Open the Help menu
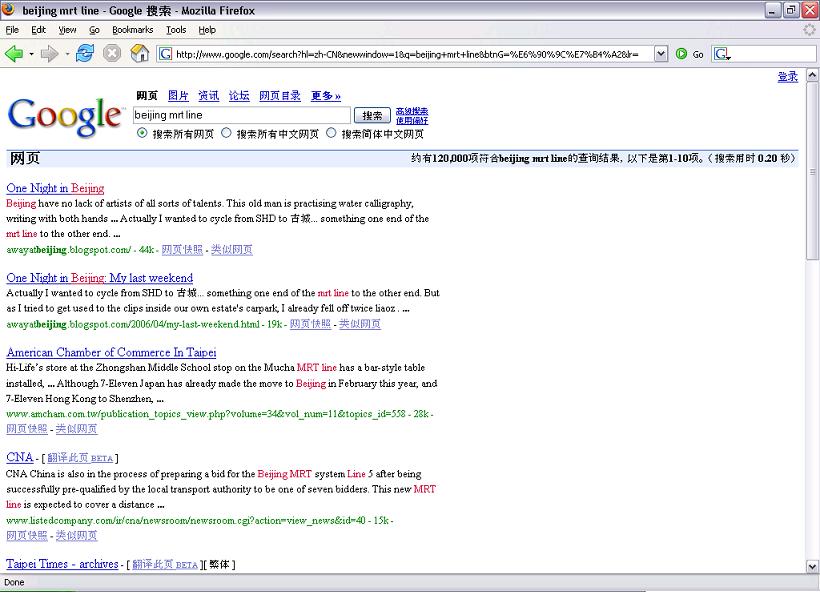The image size is (820, 595). (x=207, y=30)
